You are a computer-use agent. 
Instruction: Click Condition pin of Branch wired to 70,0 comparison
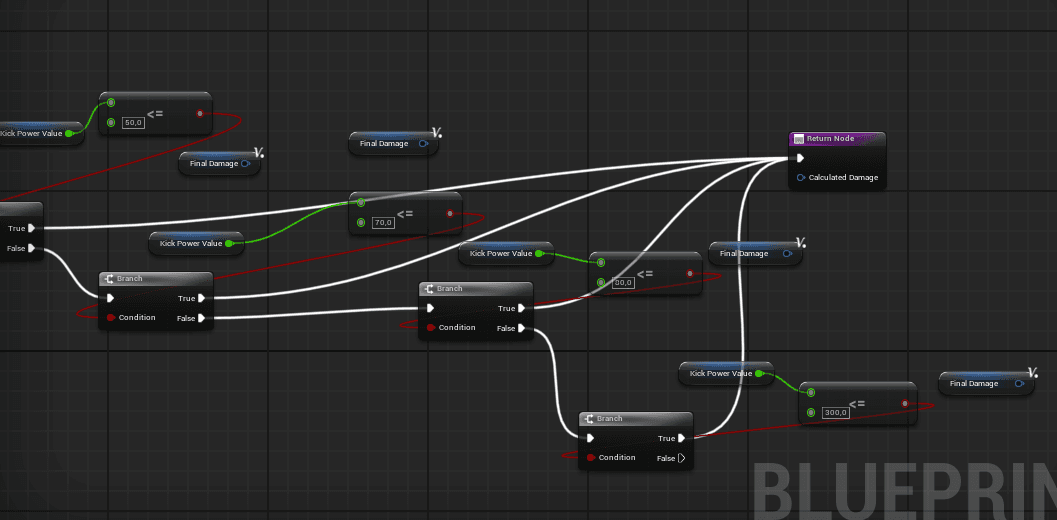(111, 318)
